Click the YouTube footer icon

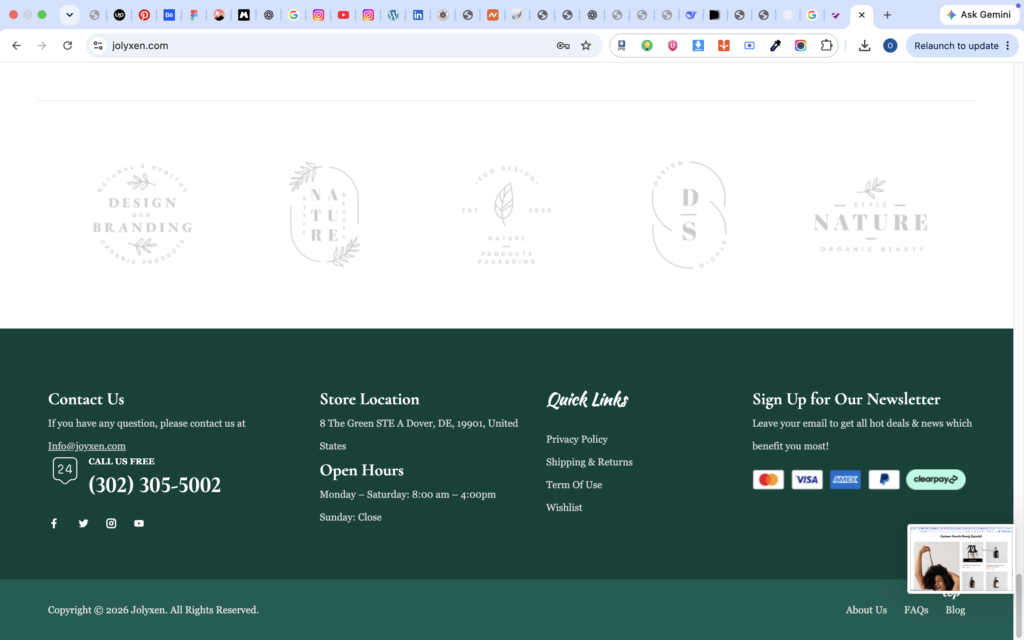pos(139,523)
